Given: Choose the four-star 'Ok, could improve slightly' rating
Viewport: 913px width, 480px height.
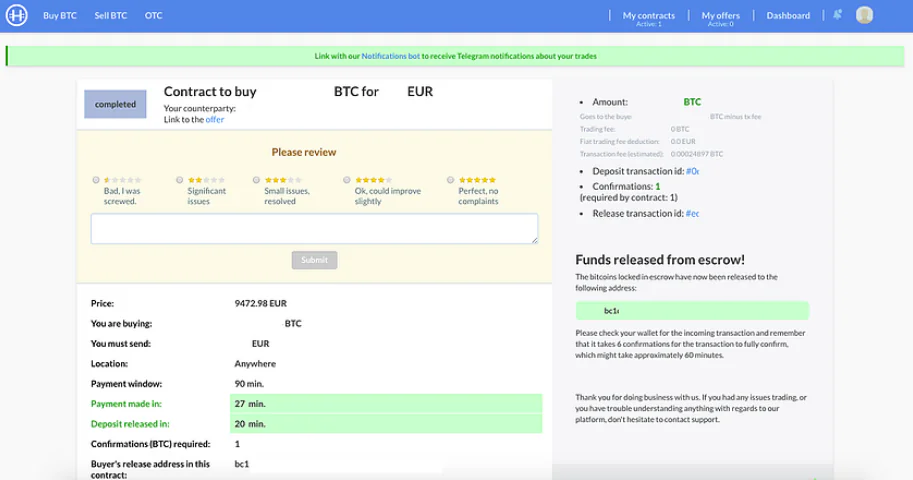Looking at the screenshot, I should click(x=346, y=180).
